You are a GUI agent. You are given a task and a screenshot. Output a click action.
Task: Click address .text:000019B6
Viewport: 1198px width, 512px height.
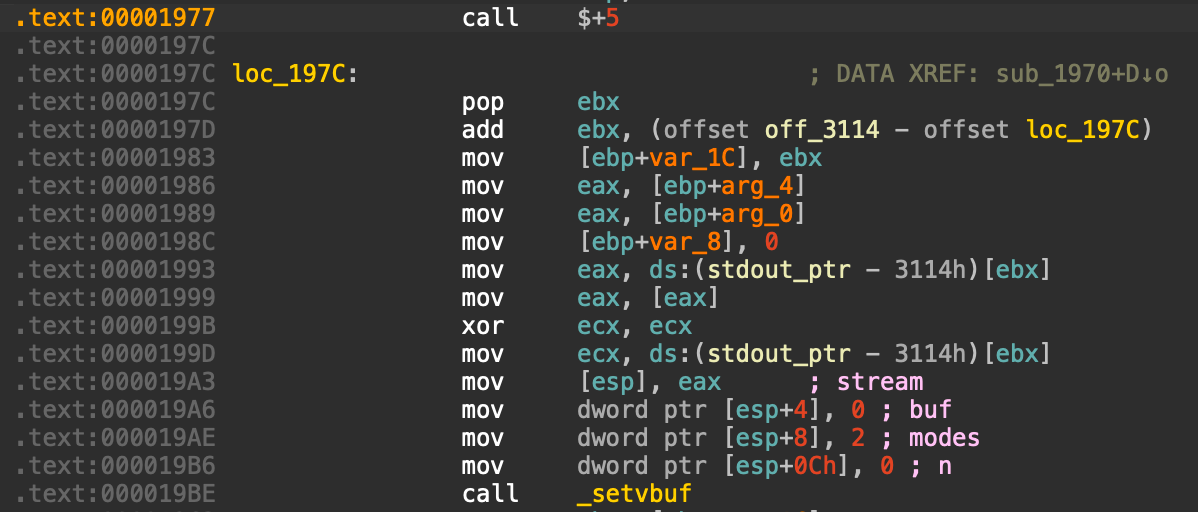pos(115,466)
